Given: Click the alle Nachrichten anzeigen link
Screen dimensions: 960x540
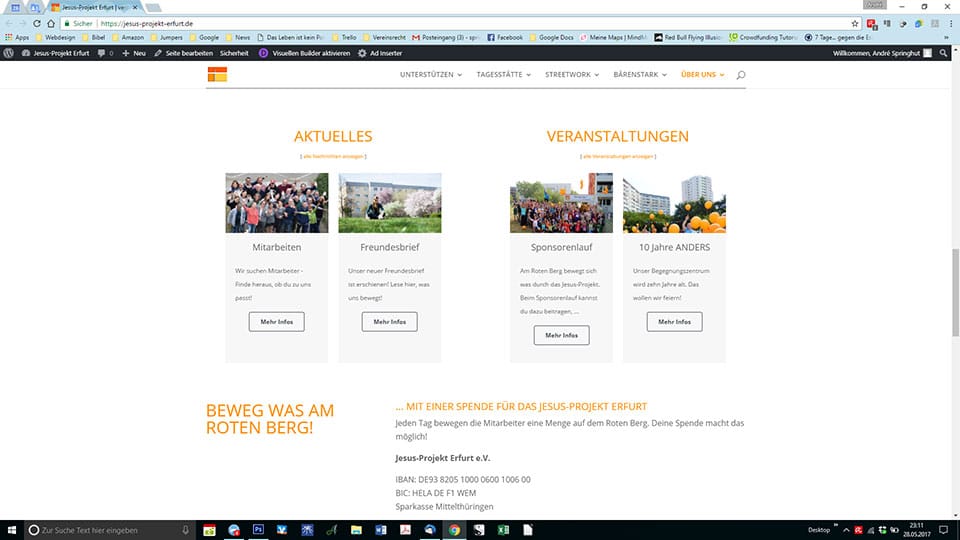Looking at the screenshot, I should click(333, 156).
